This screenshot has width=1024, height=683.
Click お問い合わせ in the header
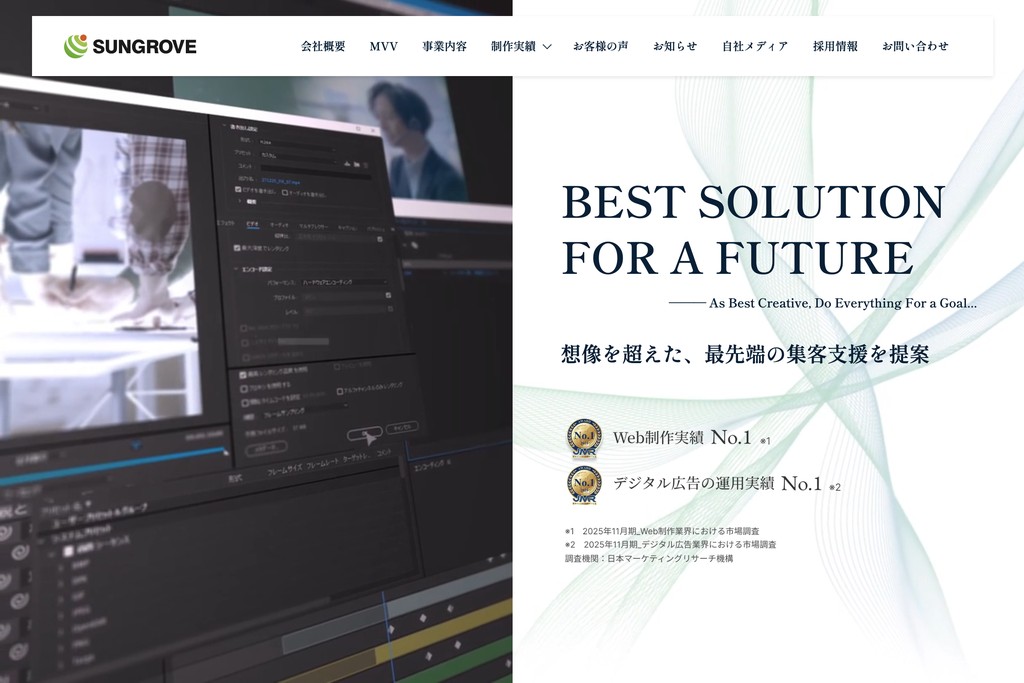(x=915, y=46)
